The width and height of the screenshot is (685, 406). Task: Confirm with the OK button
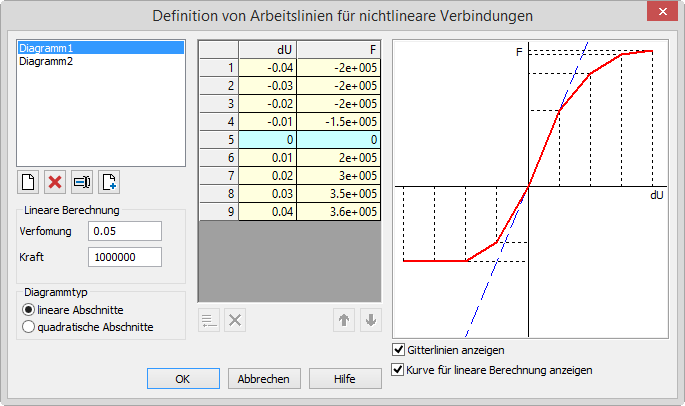183,378
